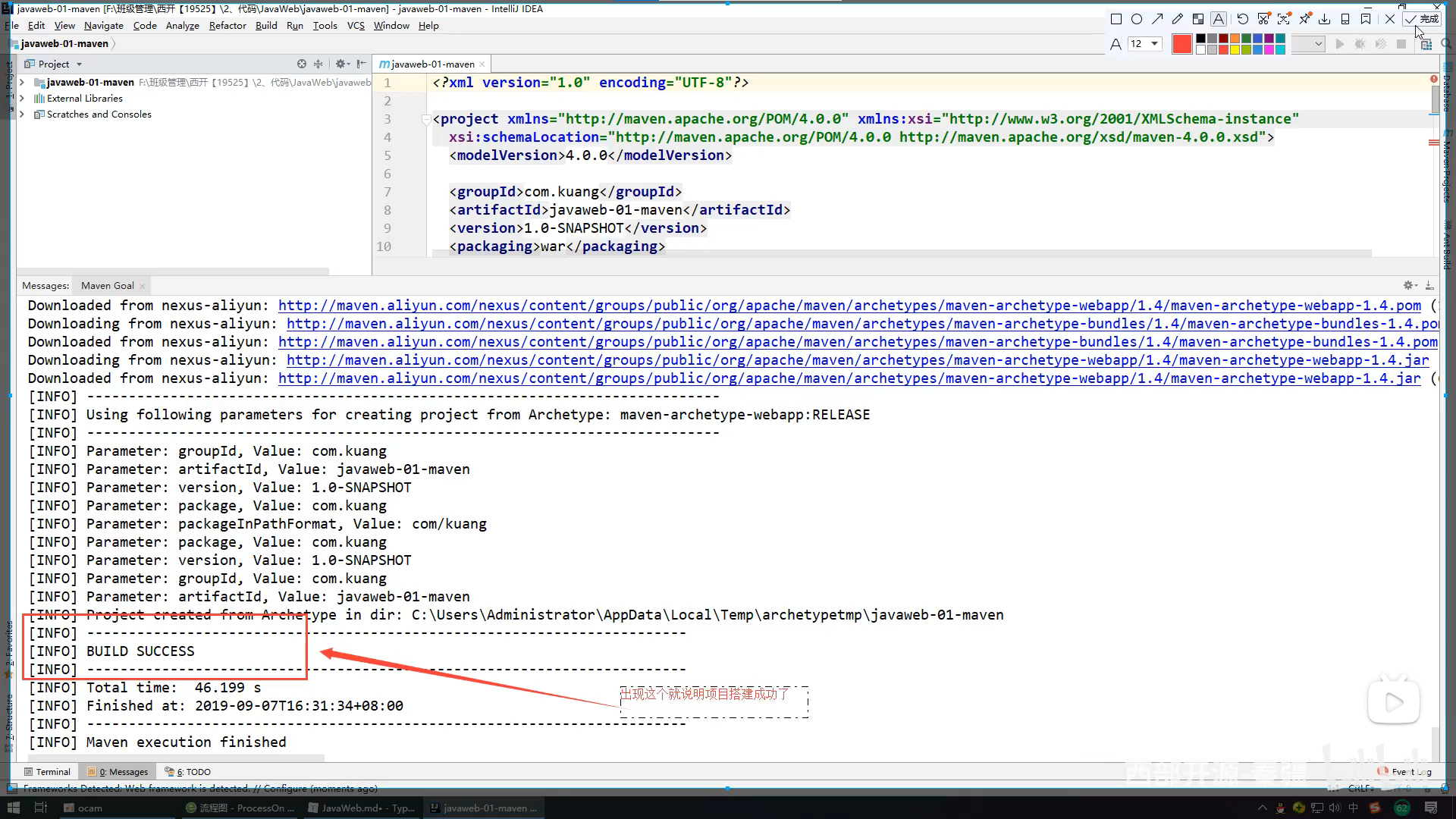Send screenshot to phone icon

pyautogui.click(x=1345, y=19)
